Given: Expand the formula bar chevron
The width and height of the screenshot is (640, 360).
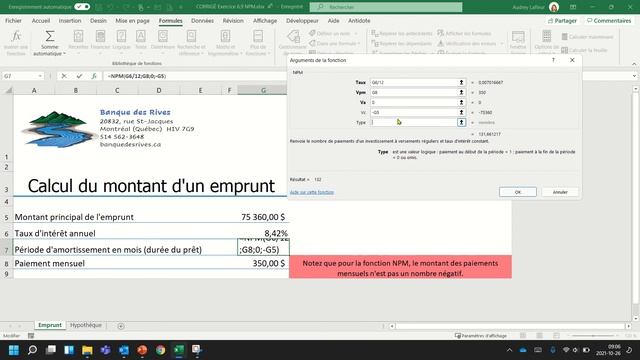Looking at the screenshot, I should [x=634, y=76].
